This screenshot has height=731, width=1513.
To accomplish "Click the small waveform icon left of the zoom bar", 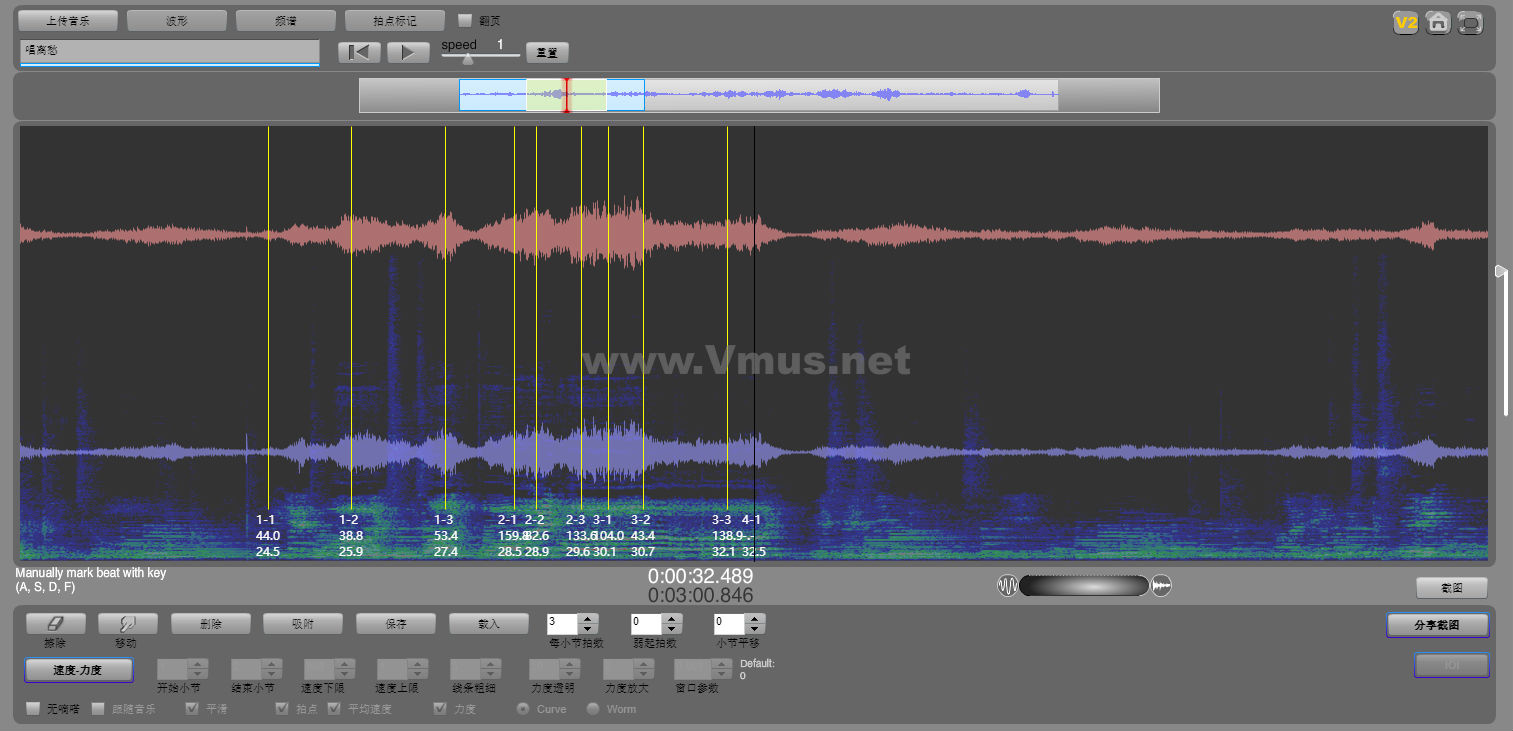I will coord(1007,586).
